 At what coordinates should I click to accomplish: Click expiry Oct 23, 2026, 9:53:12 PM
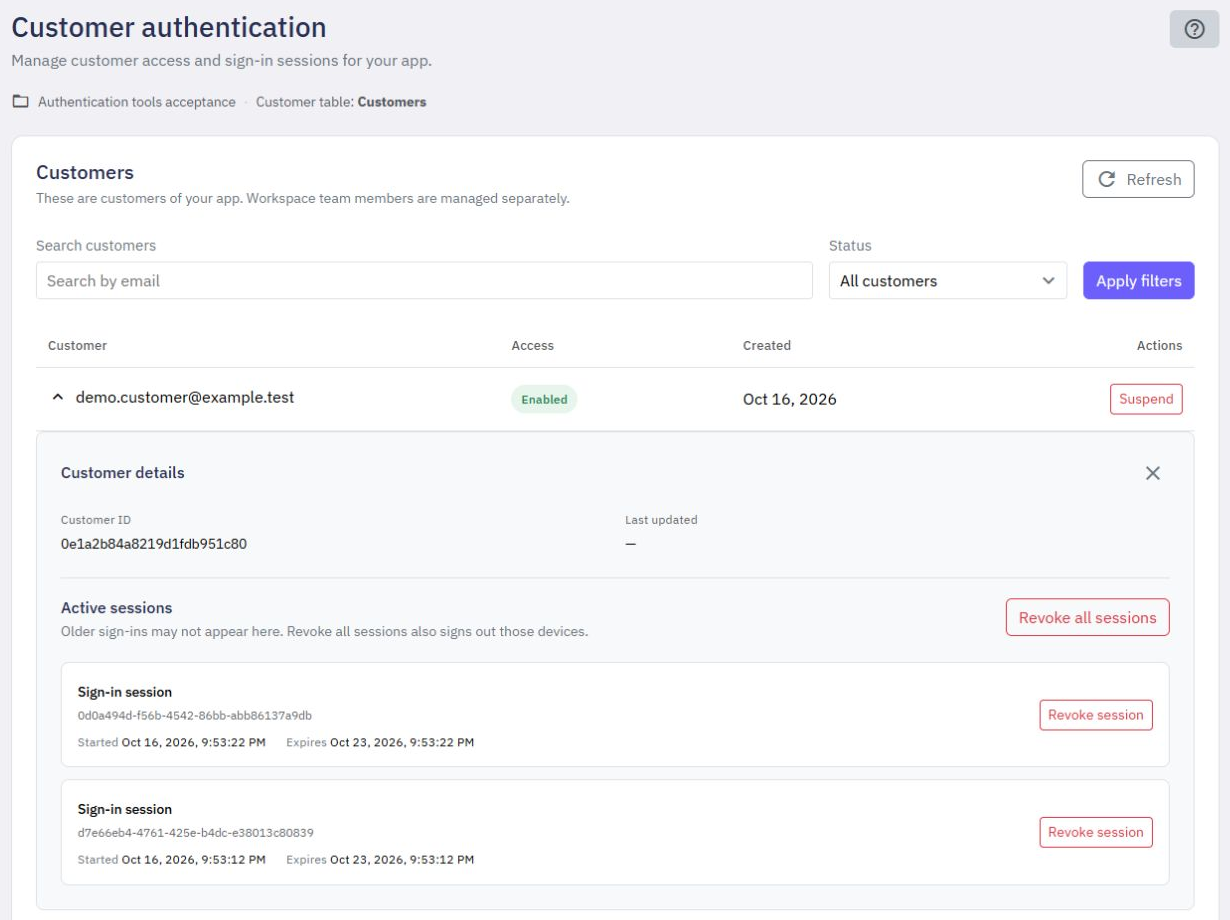coord(402,860)
